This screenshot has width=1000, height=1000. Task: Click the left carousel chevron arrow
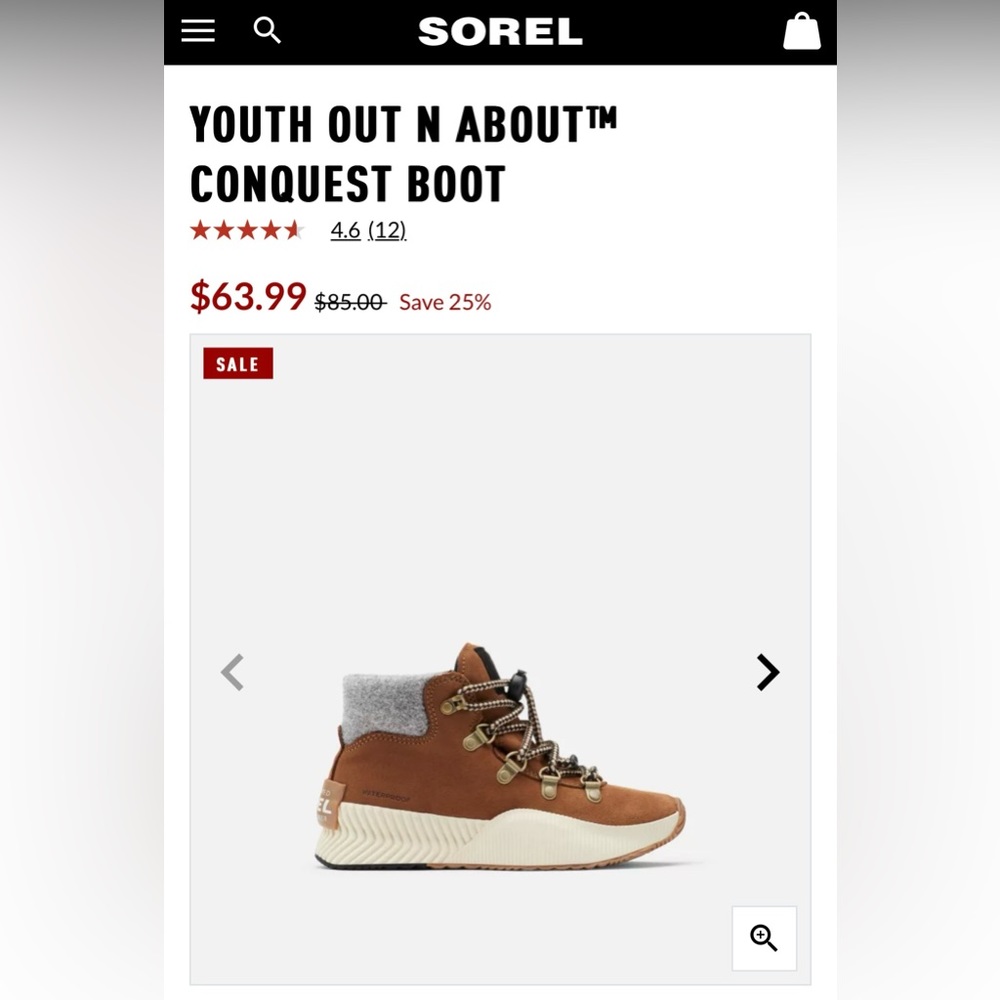point(232,672)
